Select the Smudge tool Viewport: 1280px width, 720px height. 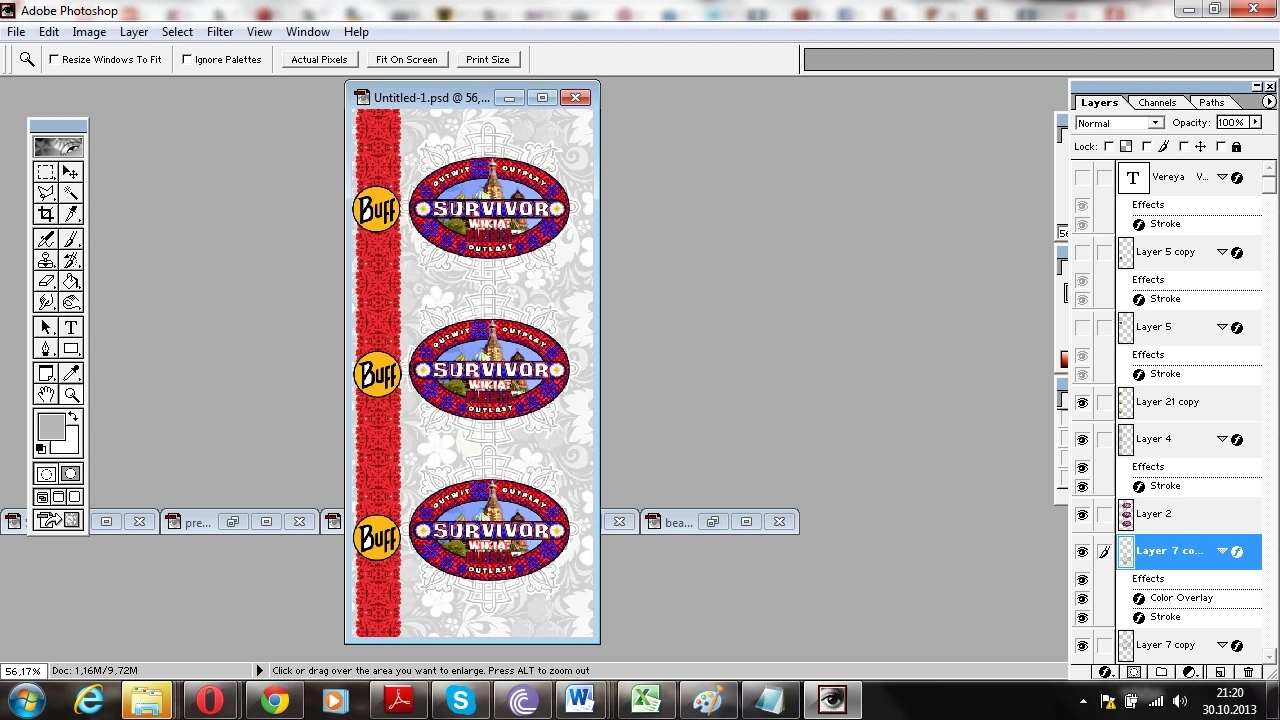pos(46,302)
